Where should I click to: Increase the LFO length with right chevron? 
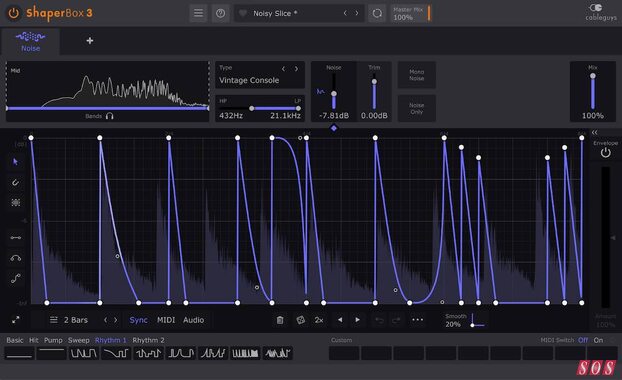click(x=115, y=320)
